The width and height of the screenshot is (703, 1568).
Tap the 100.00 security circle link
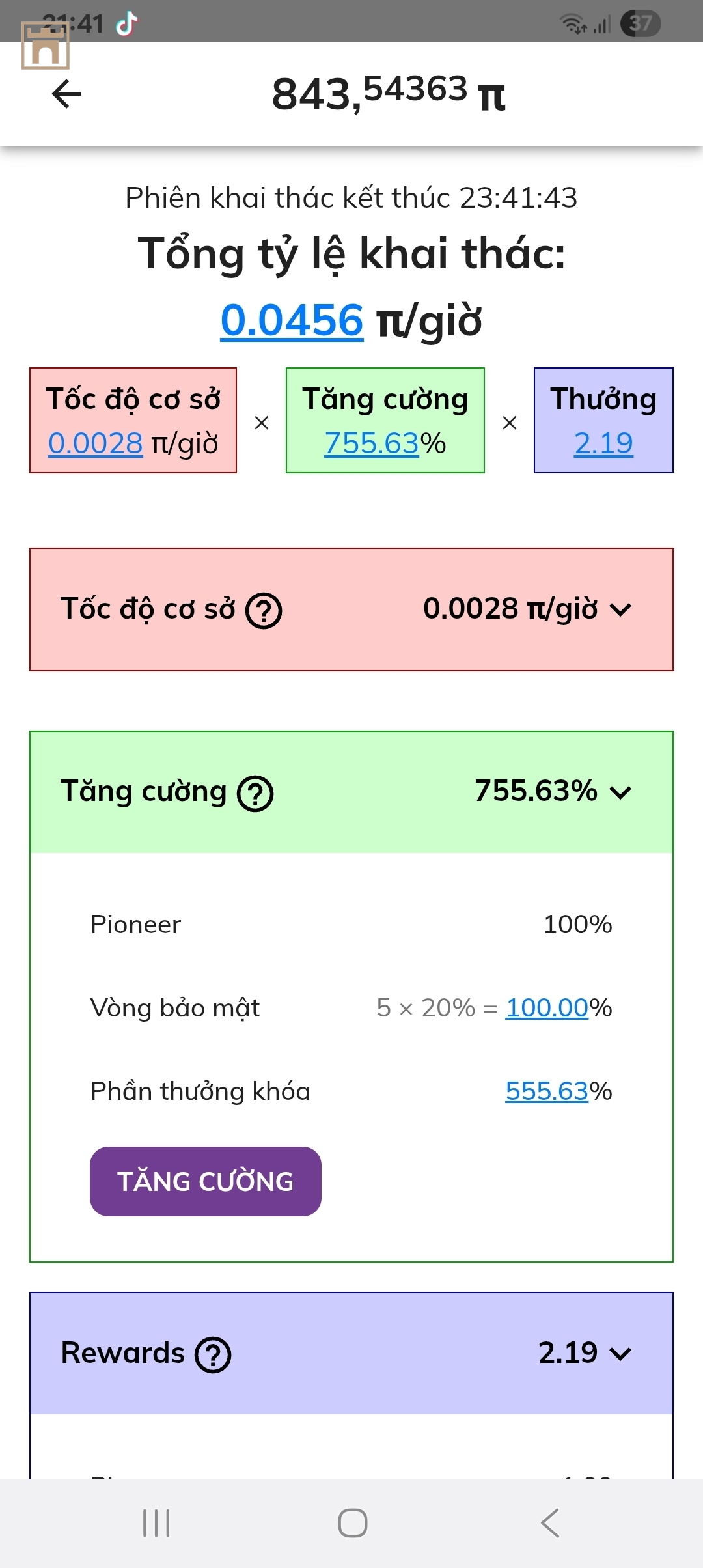[x=547, y=1008]
